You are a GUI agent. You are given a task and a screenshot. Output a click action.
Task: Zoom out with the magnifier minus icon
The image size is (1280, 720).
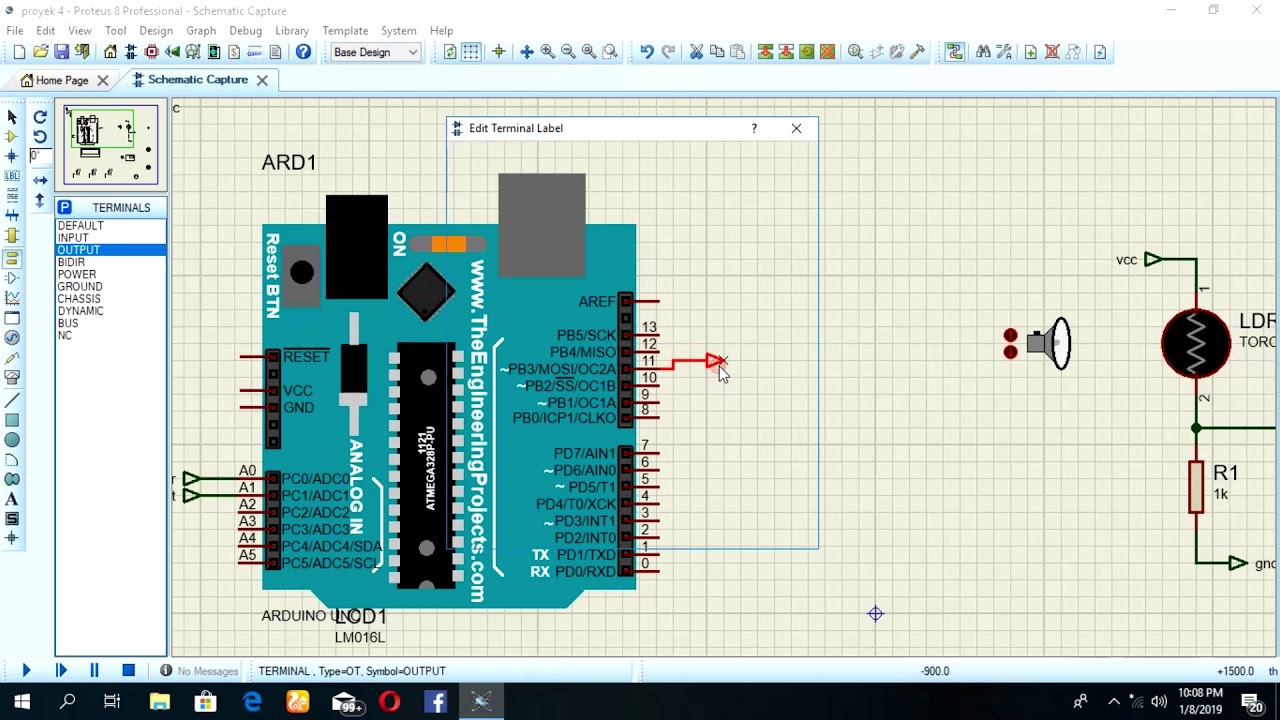click(x=568, y=52)
